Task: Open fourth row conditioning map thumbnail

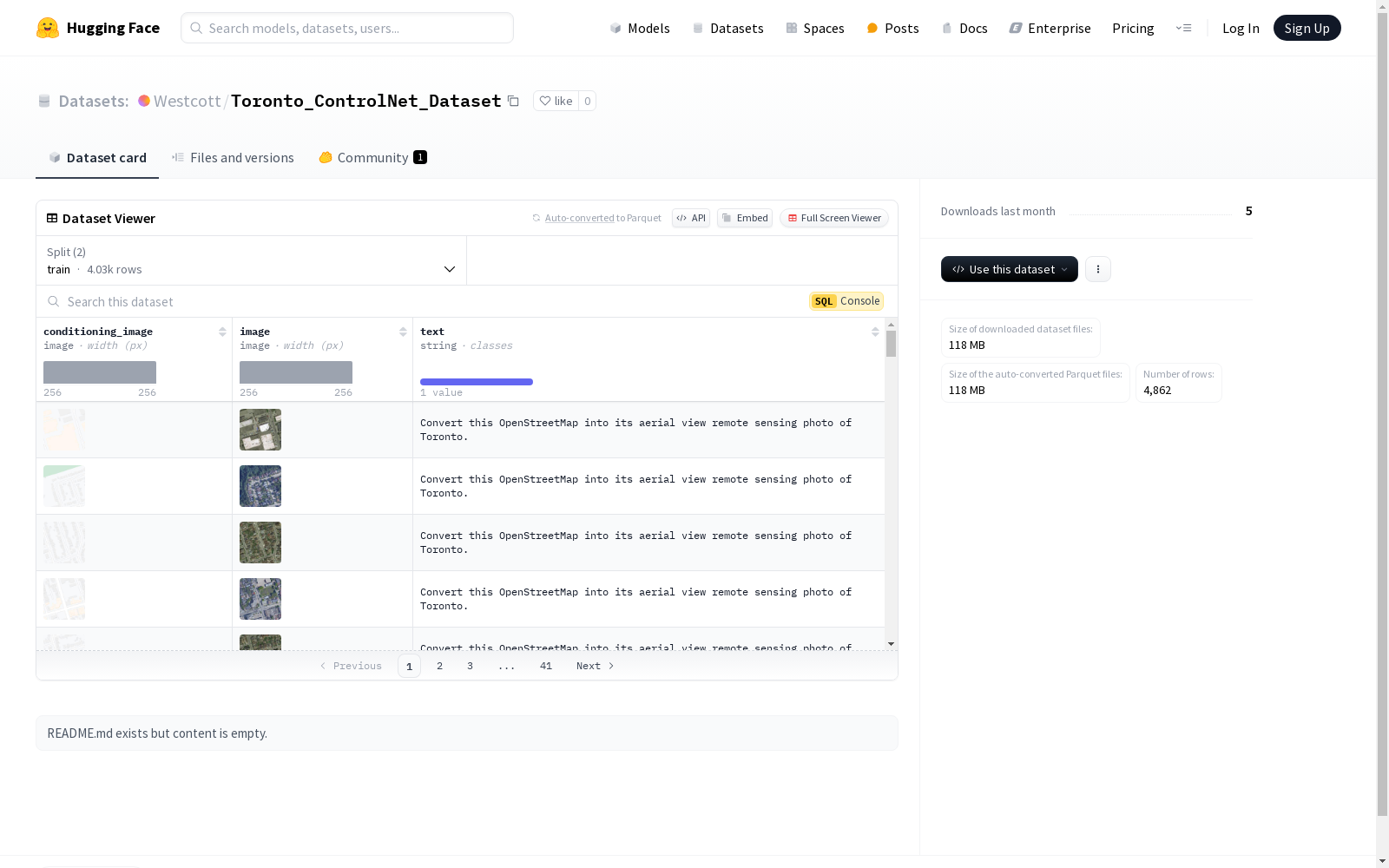Action: point(64,599)
